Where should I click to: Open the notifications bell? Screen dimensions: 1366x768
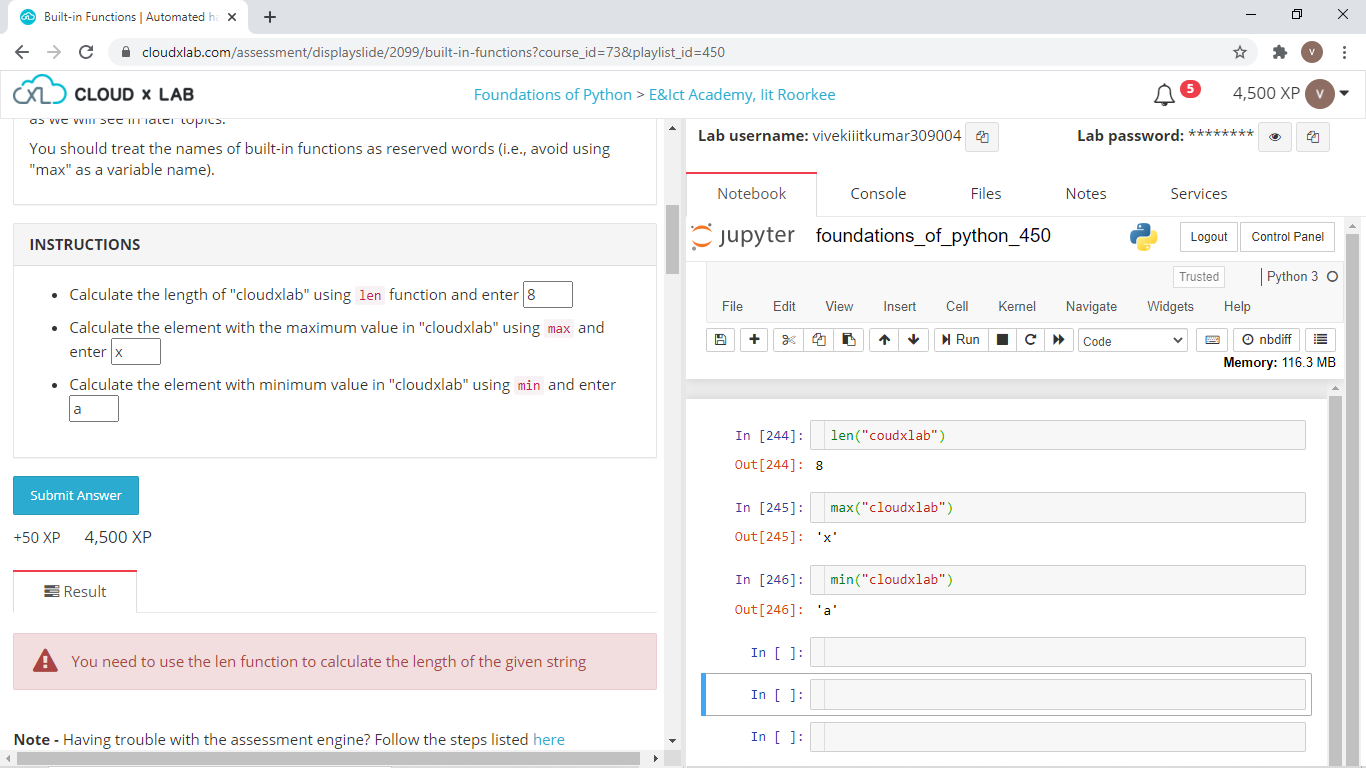coord(1164,95)
